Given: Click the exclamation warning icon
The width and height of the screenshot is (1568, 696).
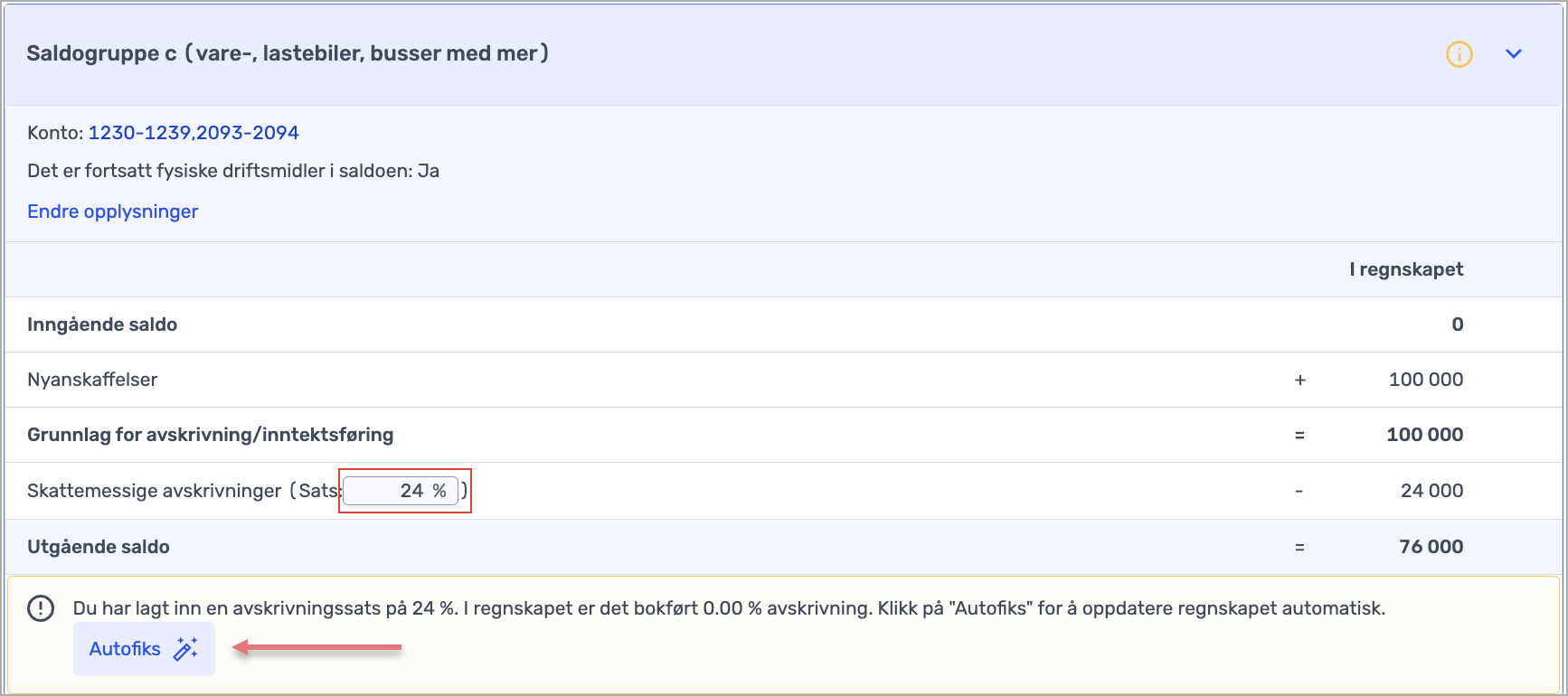Looking at the screenshot, I should (41, 608).
